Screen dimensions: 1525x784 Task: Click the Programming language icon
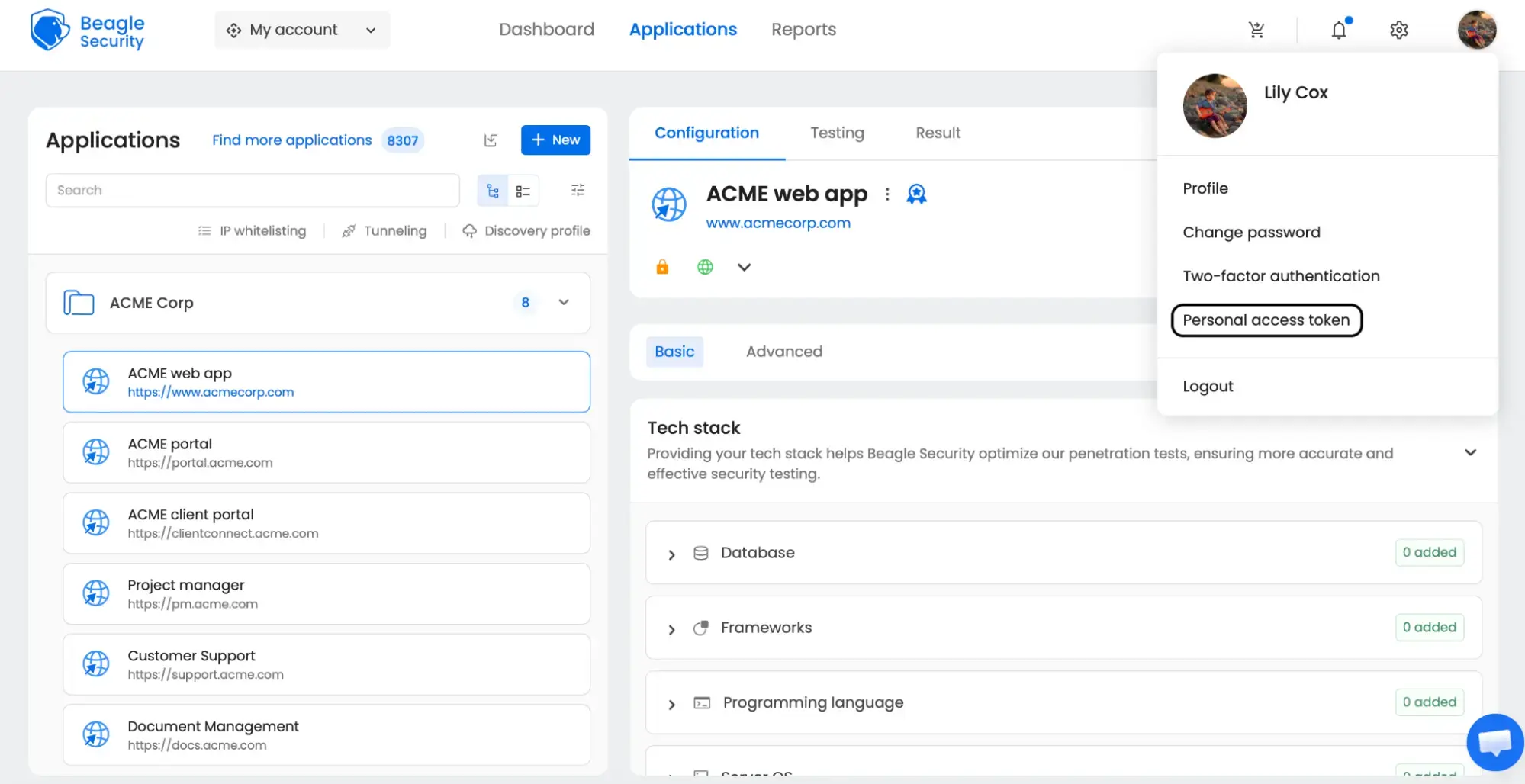(x=702, y=703)
